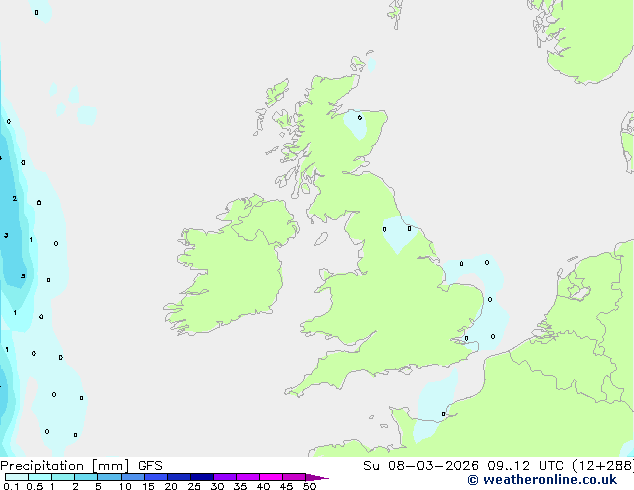The width and height of the screenshot is (634, 490).
Task: Select the 25 to 30 mm legend swatch
Action: click(202, 477)
